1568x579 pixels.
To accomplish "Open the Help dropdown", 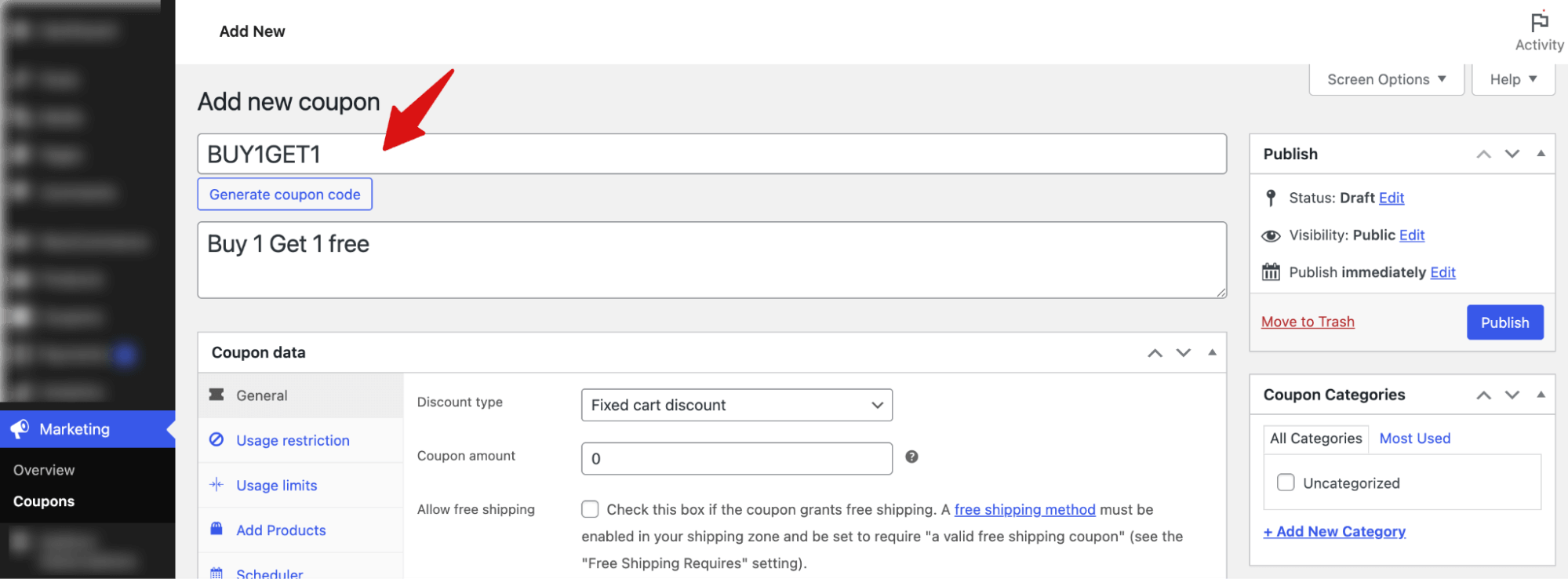I will point(1513,79).
